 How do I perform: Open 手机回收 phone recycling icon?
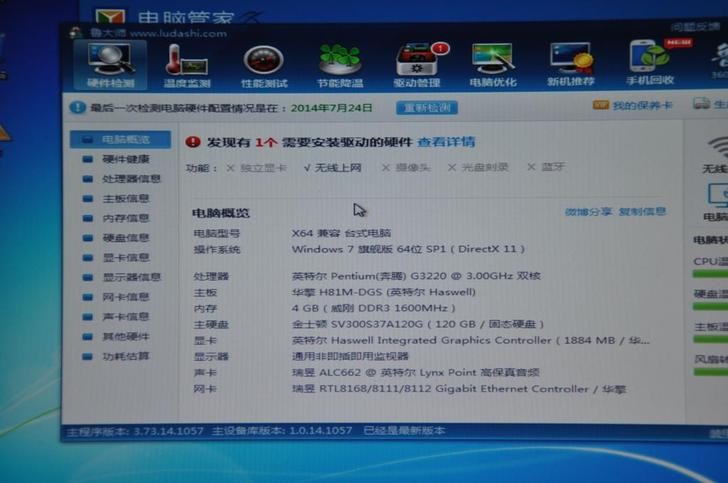pyautogui.click(x=650, y=63)
